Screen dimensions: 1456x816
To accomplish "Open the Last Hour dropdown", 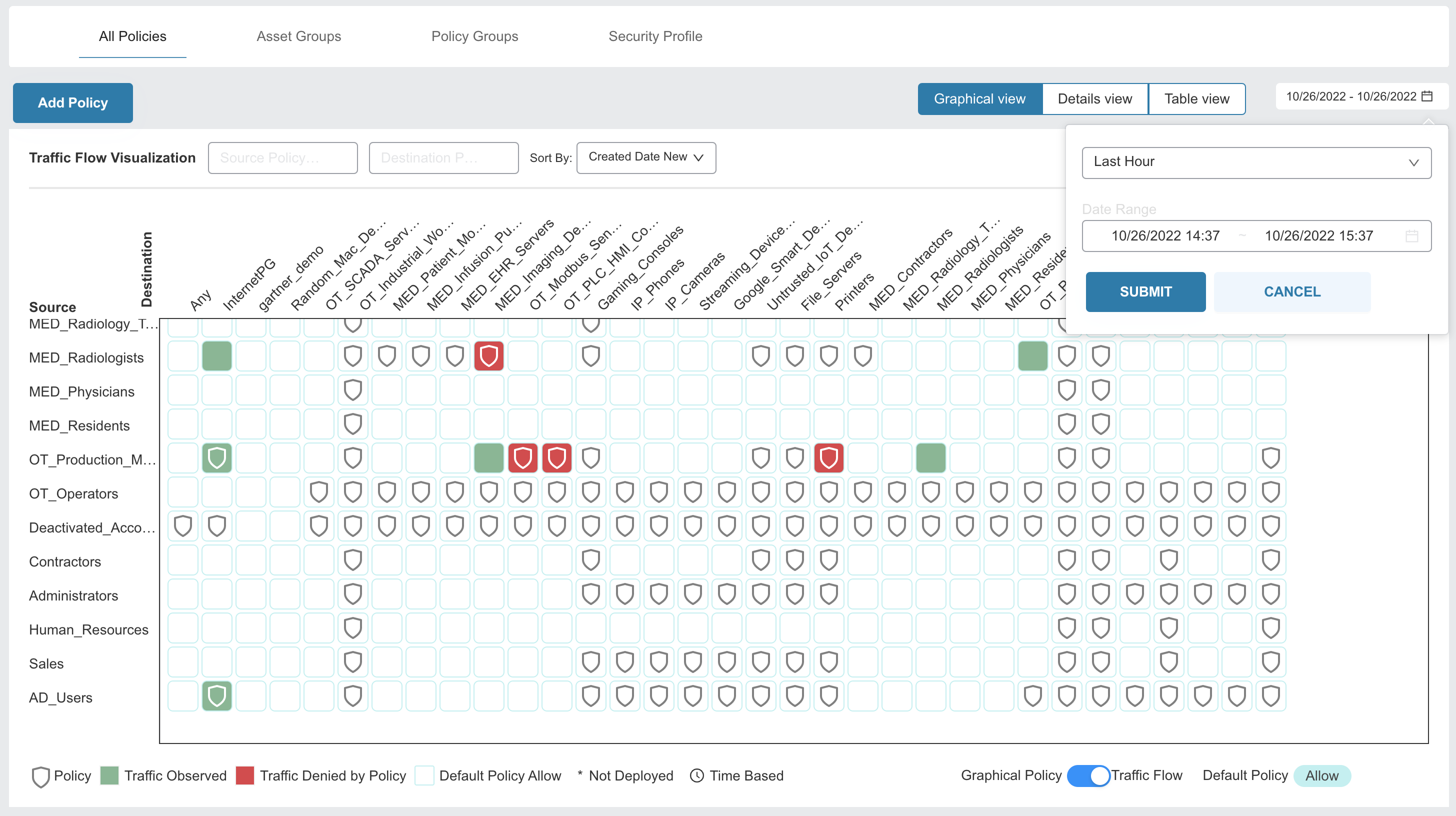I will tap(1256, 162).
